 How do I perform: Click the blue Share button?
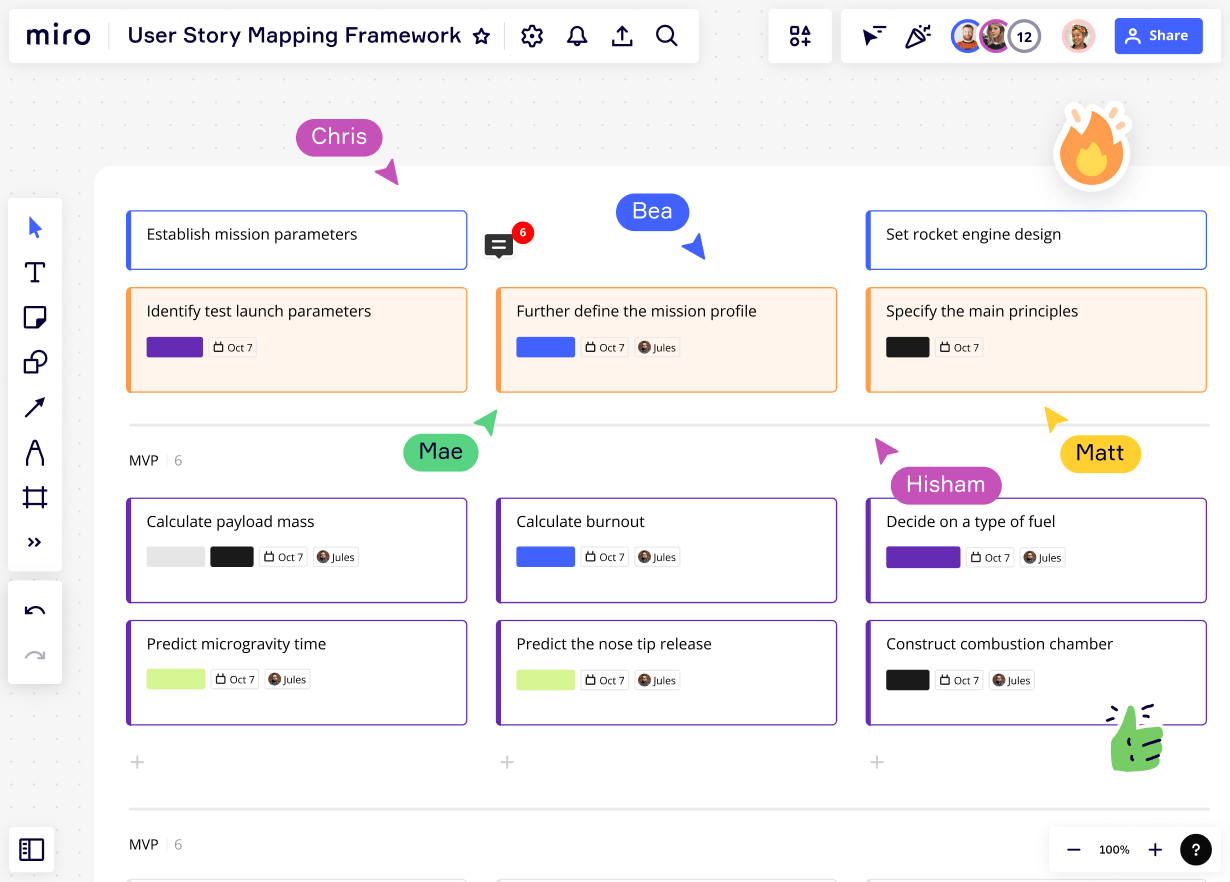coord(1158,35)
